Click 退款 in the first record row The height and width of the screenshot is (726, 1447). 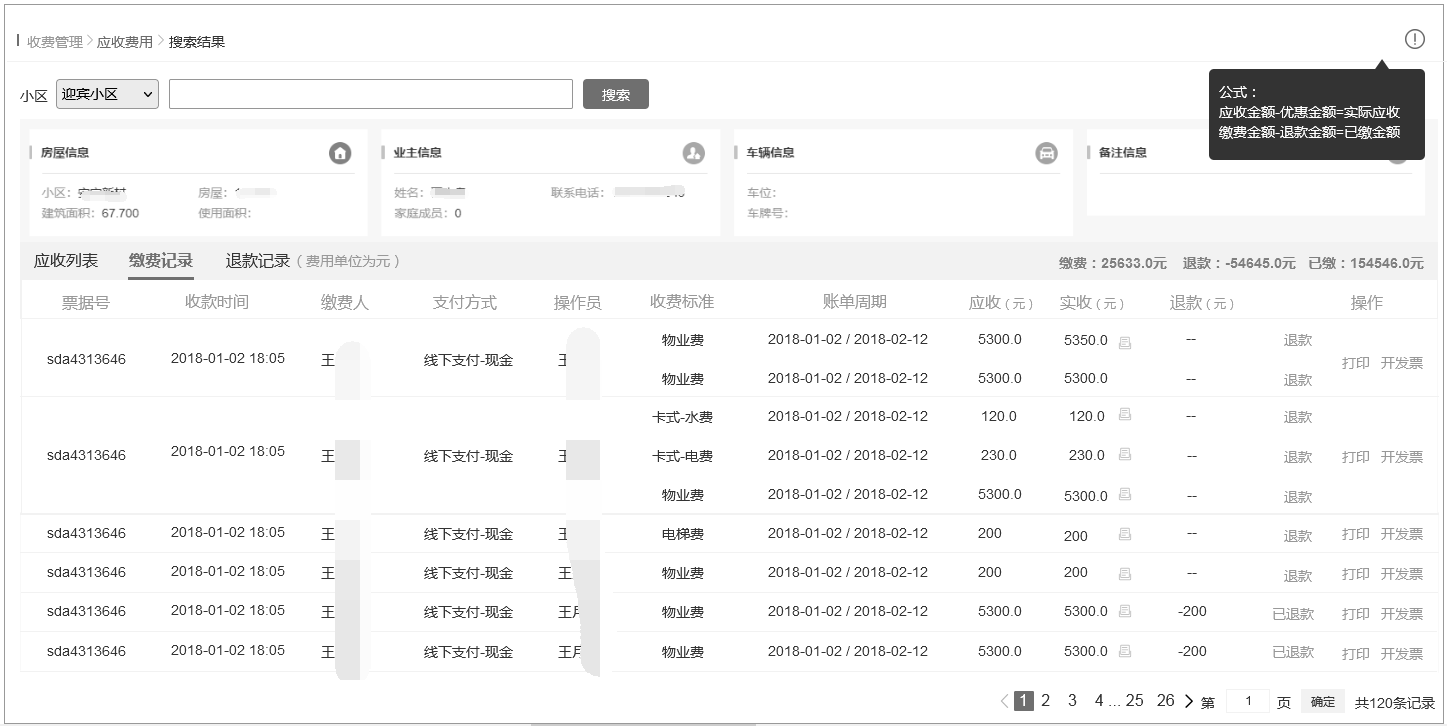point(1297,340)
